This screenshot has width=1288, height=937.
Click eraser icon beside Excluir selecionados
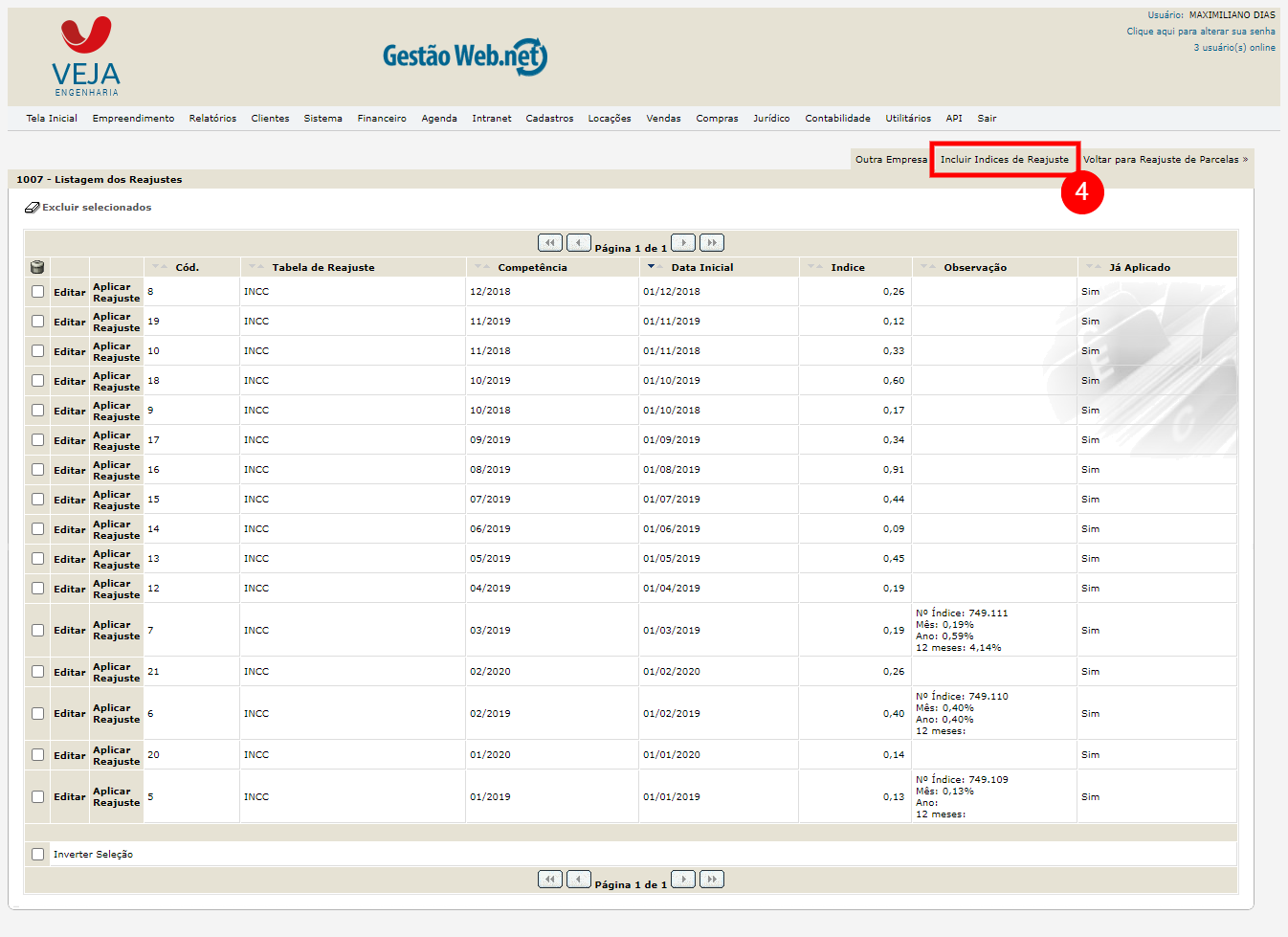click(32, 208)
